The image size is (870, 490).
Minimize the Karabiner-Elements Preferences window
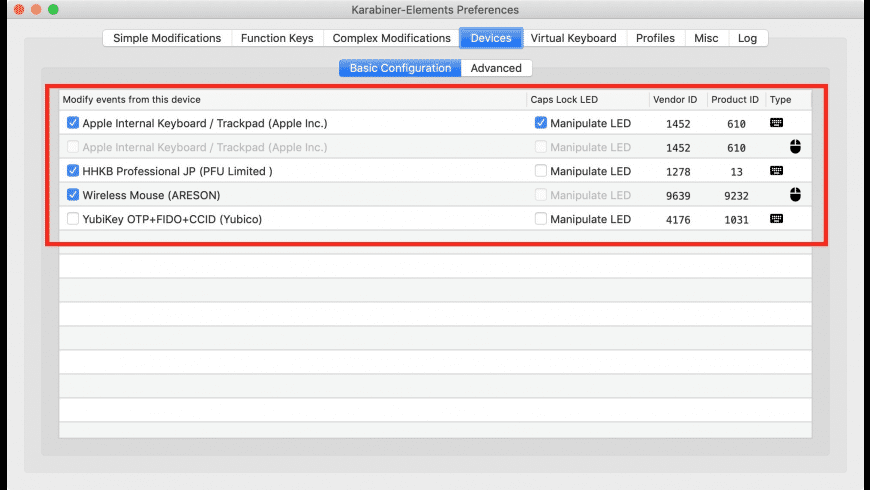pyautogui.click(x=36, y=9)
